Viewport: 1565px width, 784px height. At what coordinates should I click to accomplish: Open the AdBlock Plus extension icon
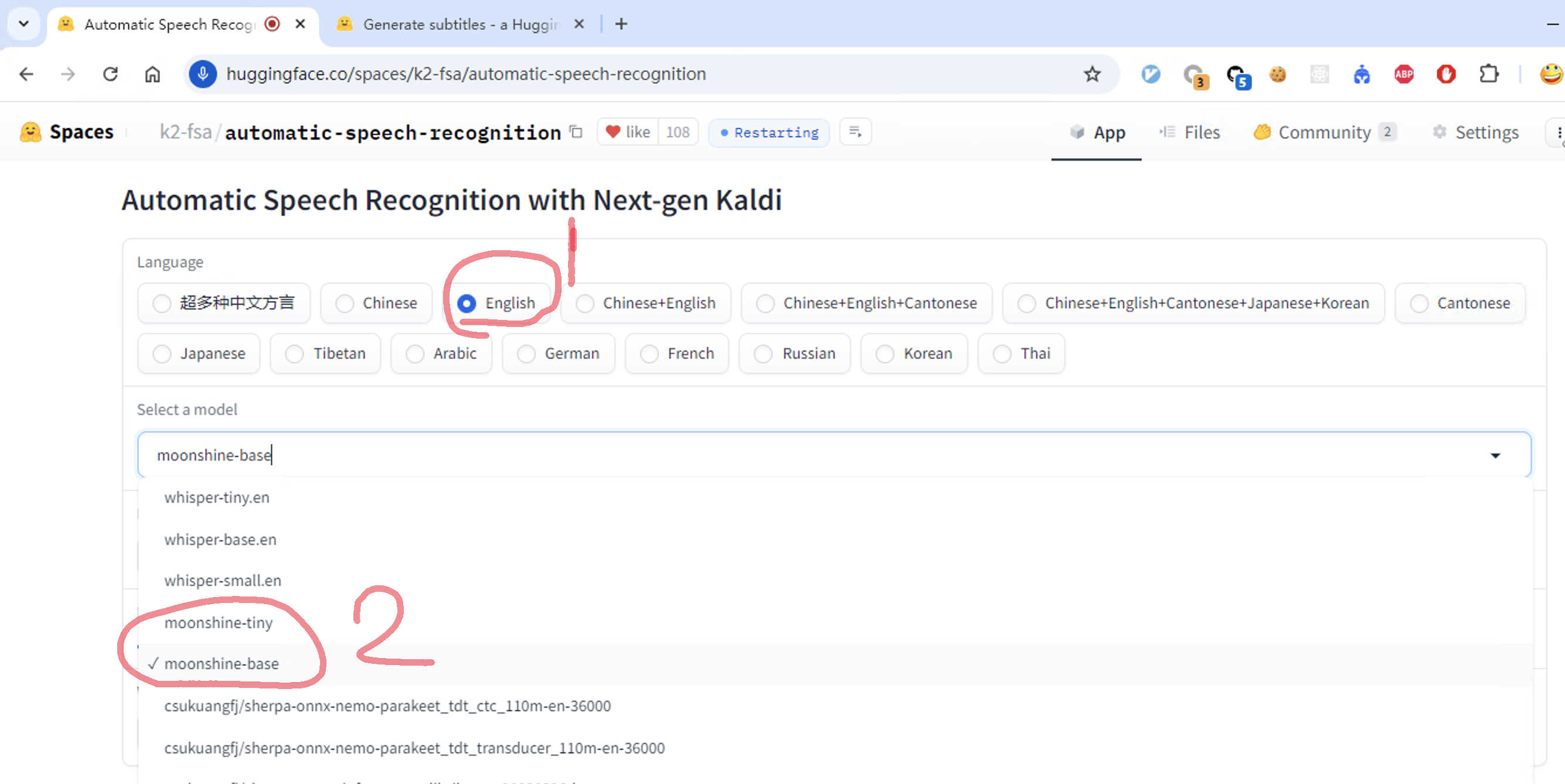(x=1403, y=74)
